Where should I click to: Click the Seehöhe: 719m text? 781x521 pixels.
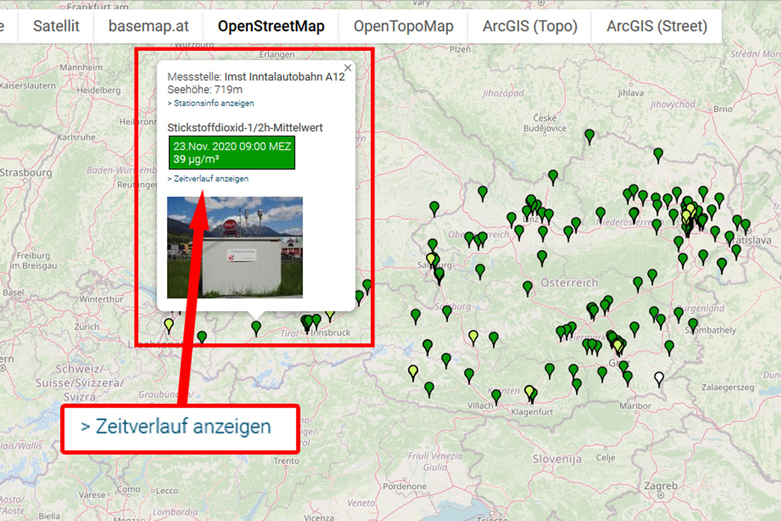(205, 90)
